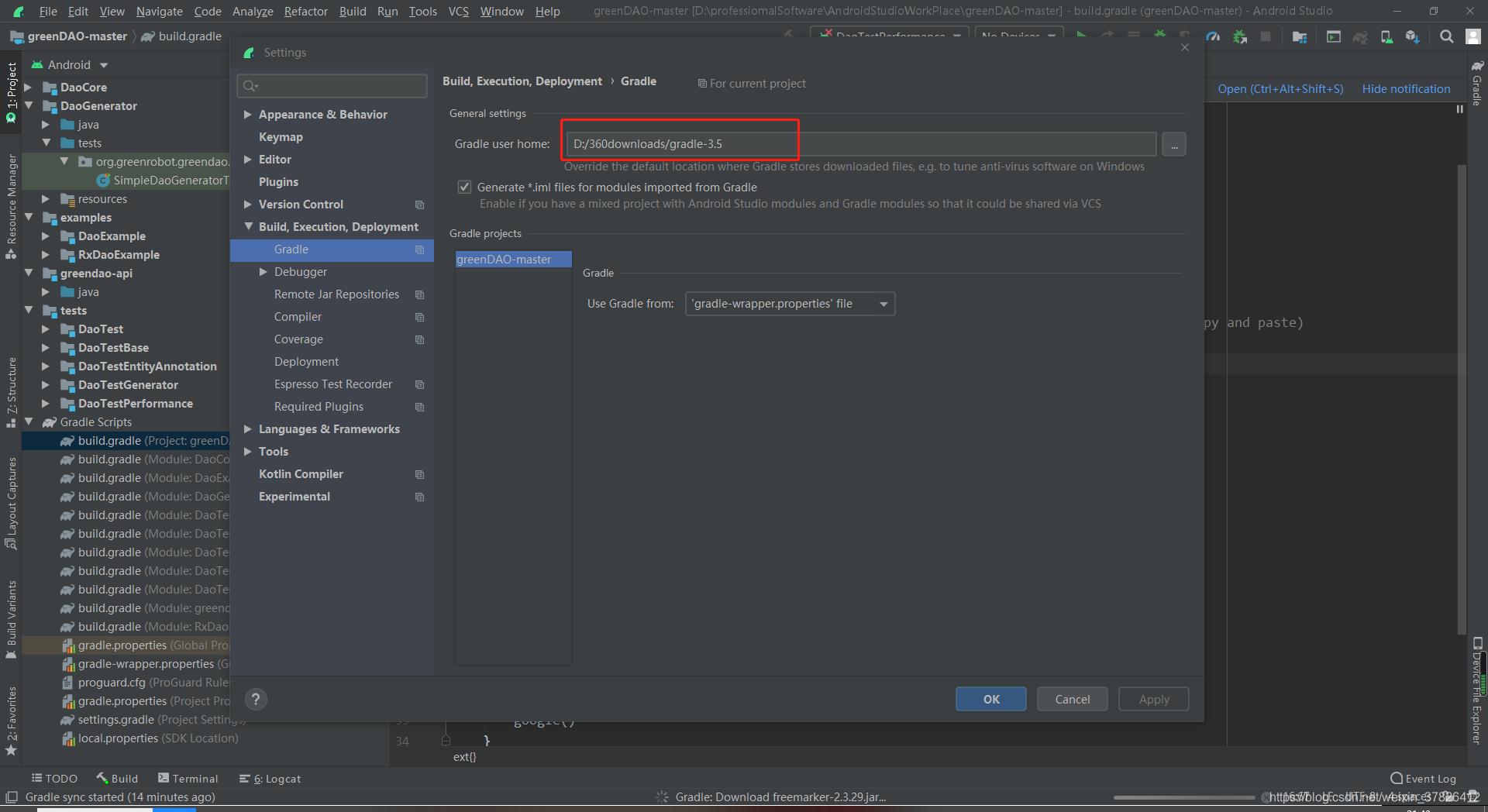Collapse the Gradle Scripts tree node
This screenshot has width=1488, height=812.
pos(28,422)
